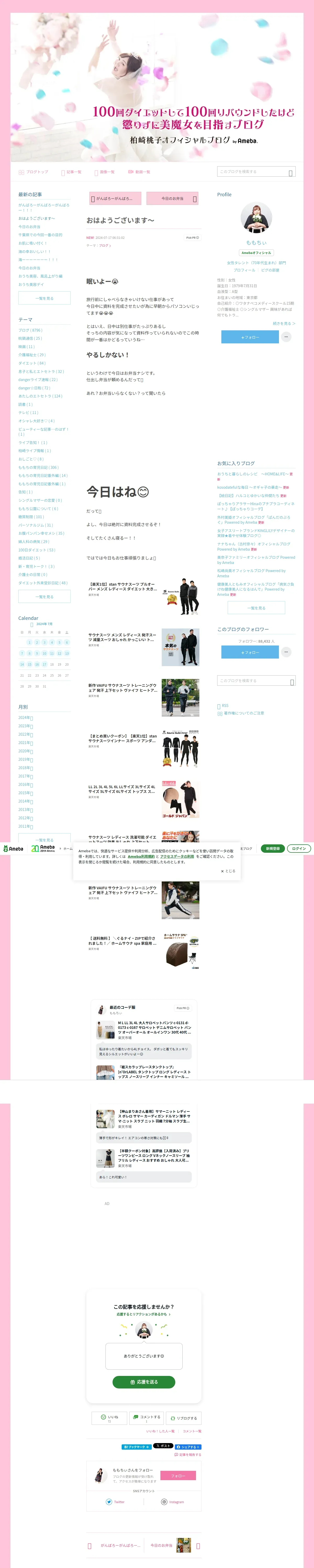Image resolution: width=314 pixels, height=1568 pixels.
Task: Click 一覧を見る under テーマ list
Action: tap(44, 597)
